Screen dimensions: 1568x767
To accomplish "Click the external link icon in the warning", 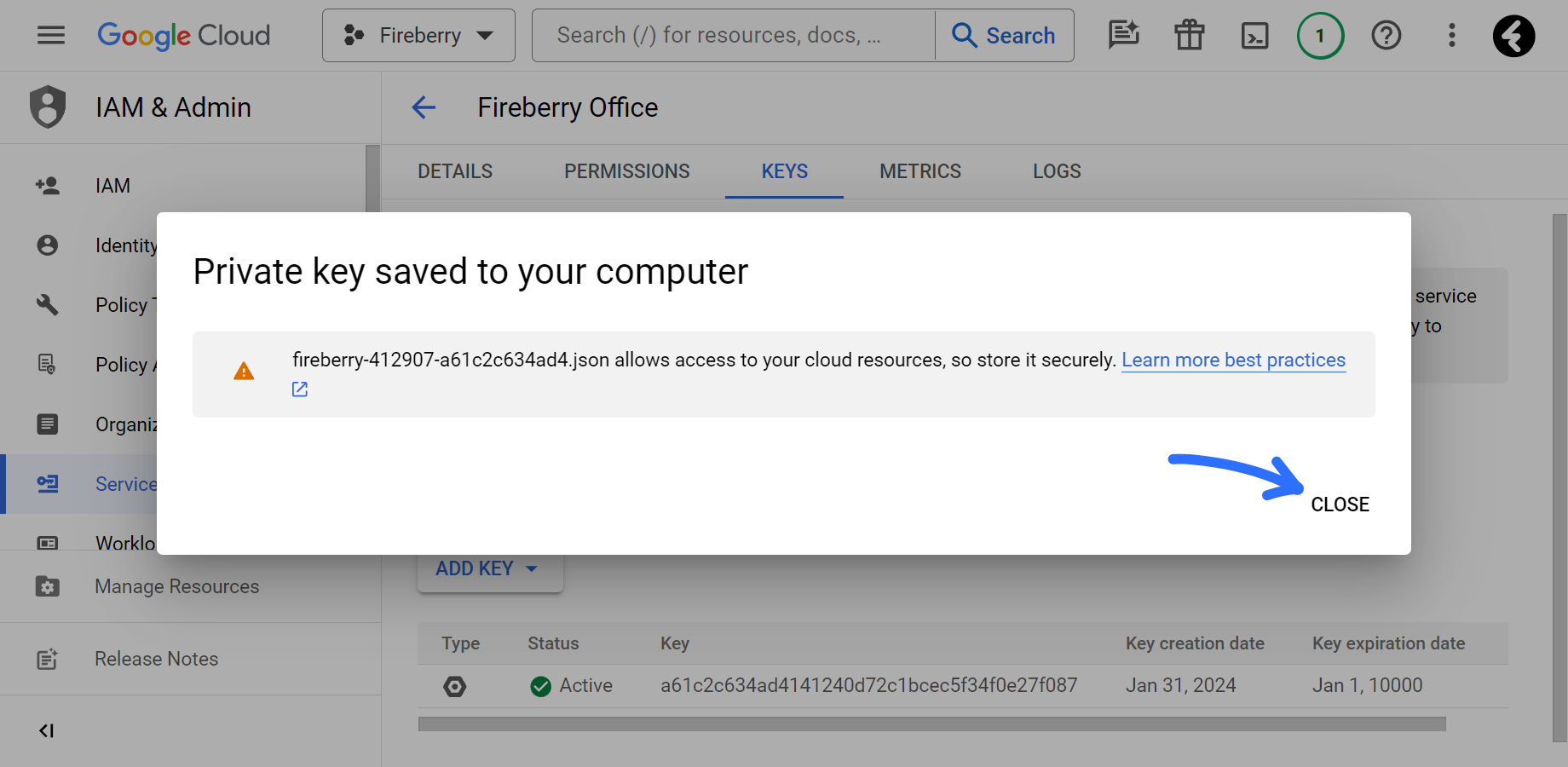I will tap(300, 389).
